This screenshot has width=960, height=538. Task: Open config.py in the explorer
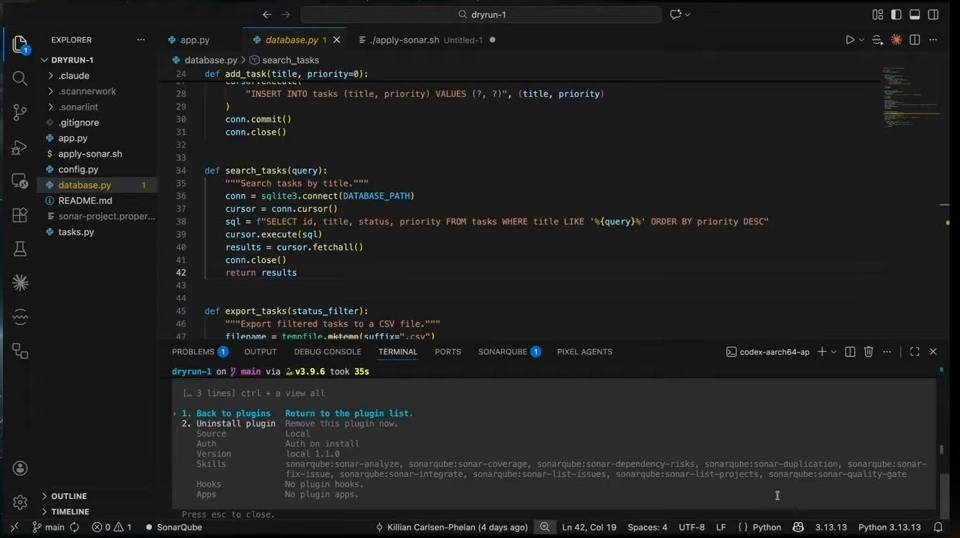tap(78, 170)
